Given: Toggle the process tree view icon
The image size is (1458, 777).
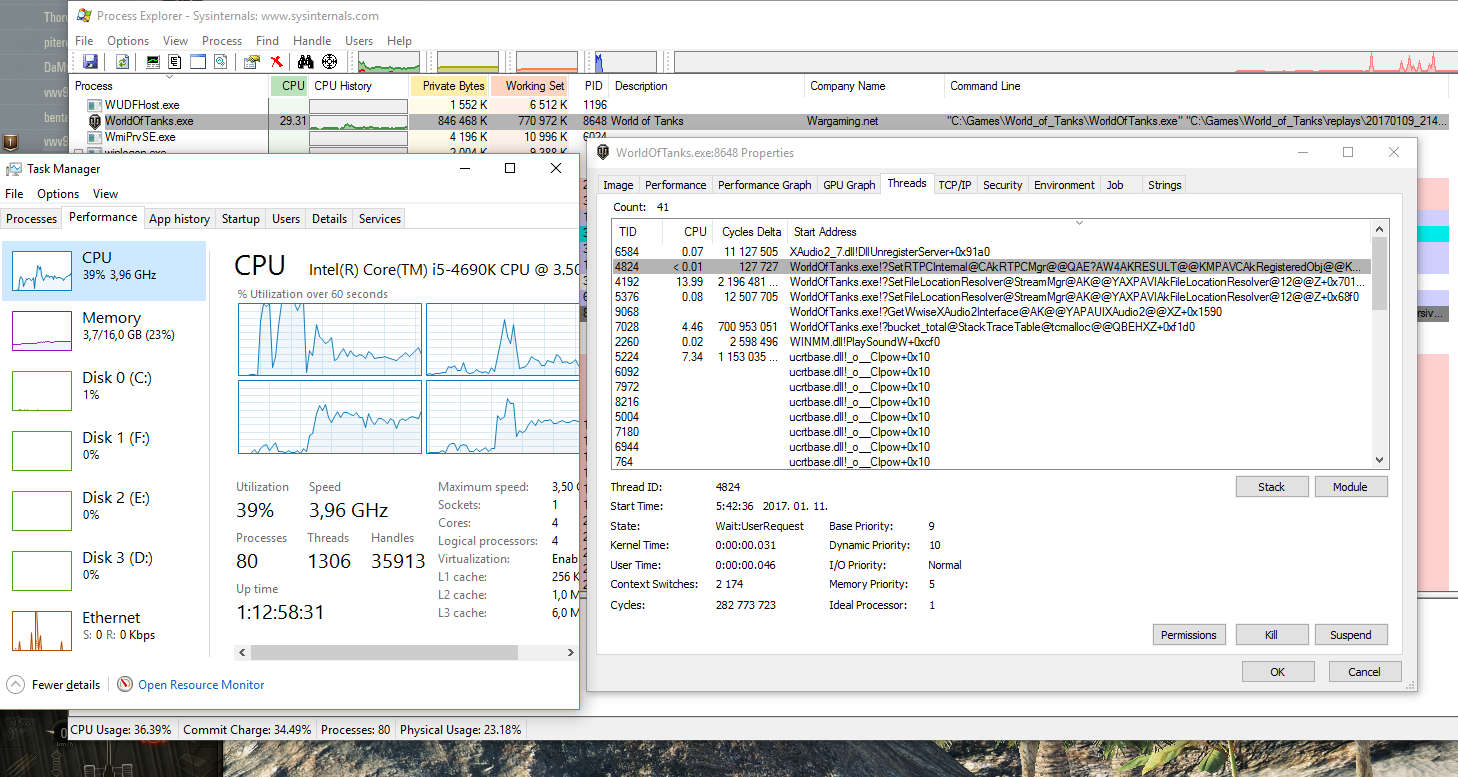Looking at the screenshot, I should (175, 62).
